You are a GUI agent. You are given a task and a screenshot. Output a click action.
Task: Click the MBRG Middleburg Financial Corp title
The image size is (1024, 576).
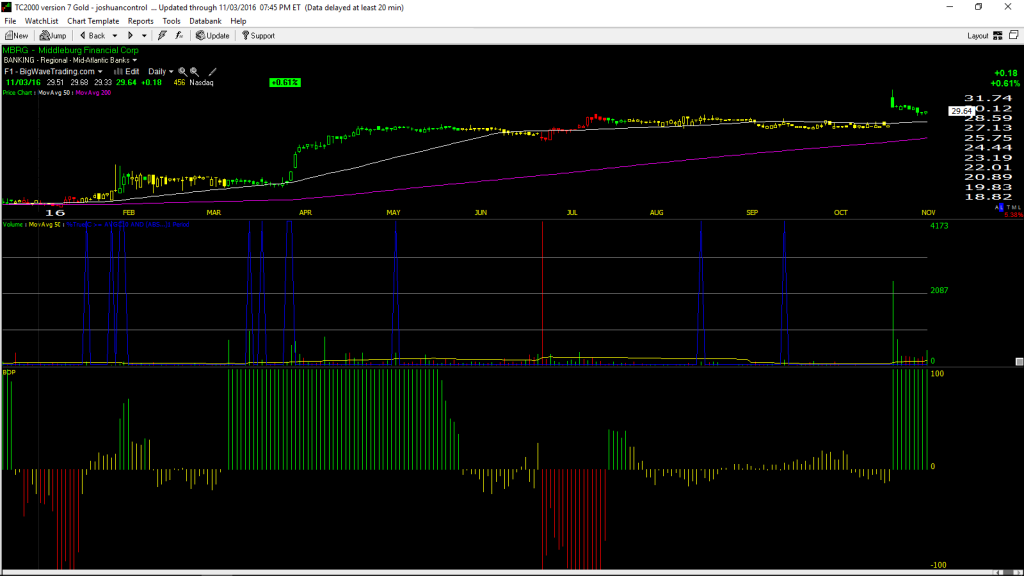tap(71, 50)
